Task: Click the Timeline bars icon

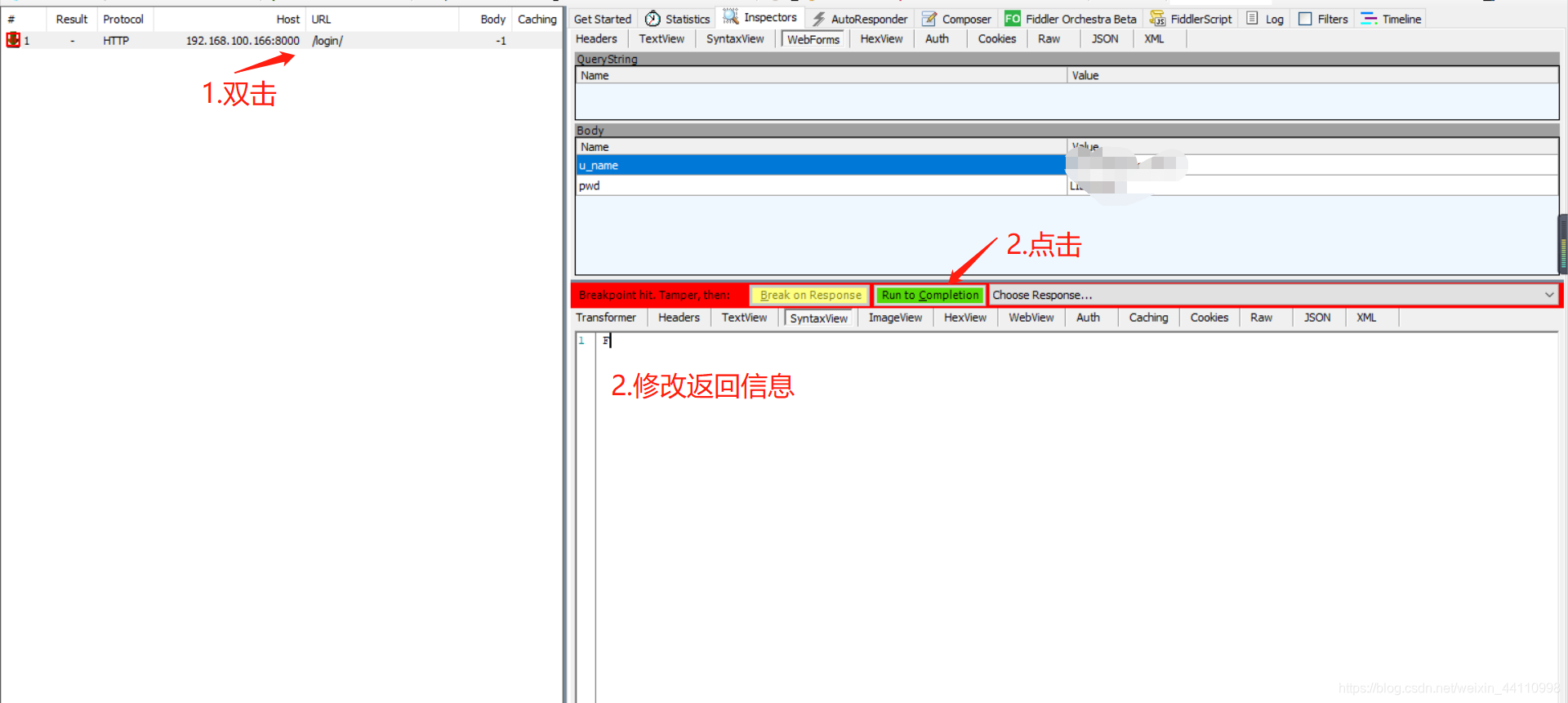Action: [1369, 19]
